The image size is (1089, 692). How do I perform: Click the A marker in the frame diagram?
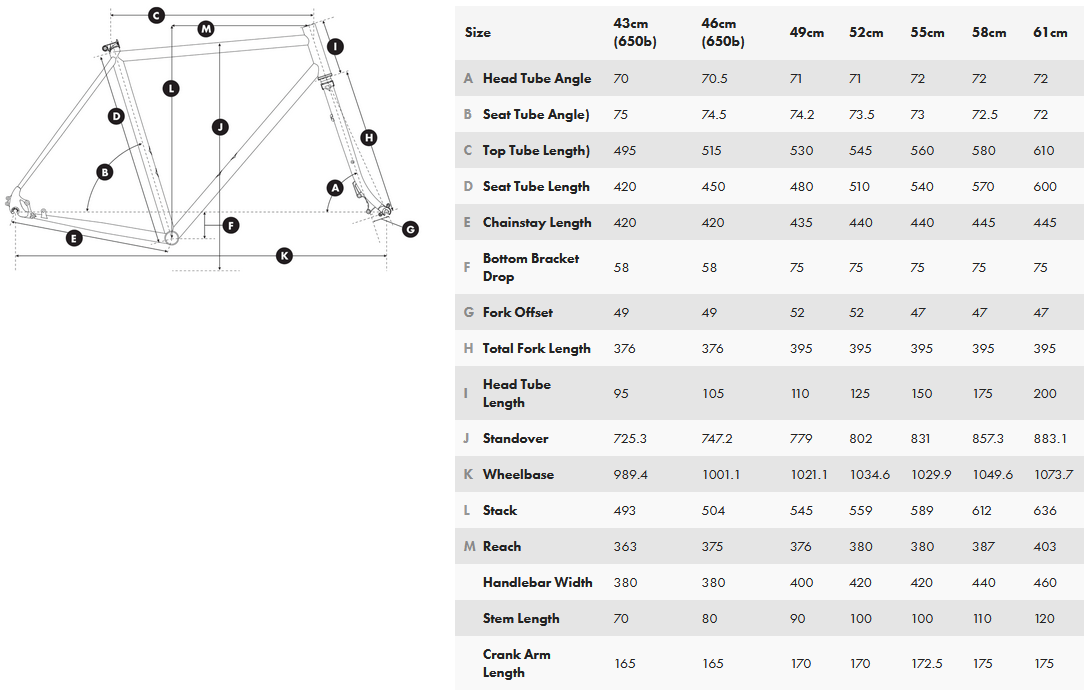pyautogui.click(x=335, y=187)
